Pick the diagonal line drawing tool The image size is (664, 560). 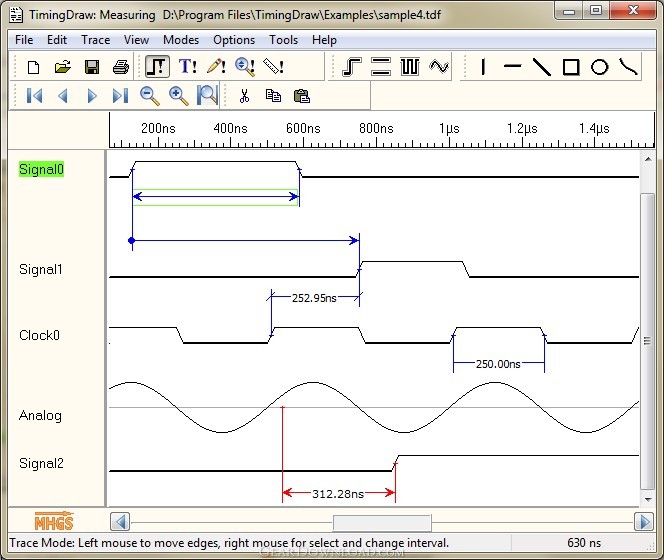click(x=542, y=67)
